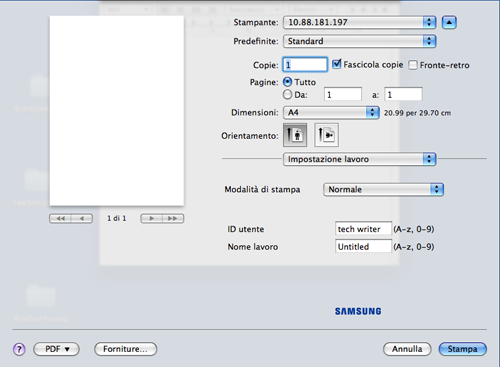Click the Stampa button
The image size is (500, 367).
pos(463,349)
